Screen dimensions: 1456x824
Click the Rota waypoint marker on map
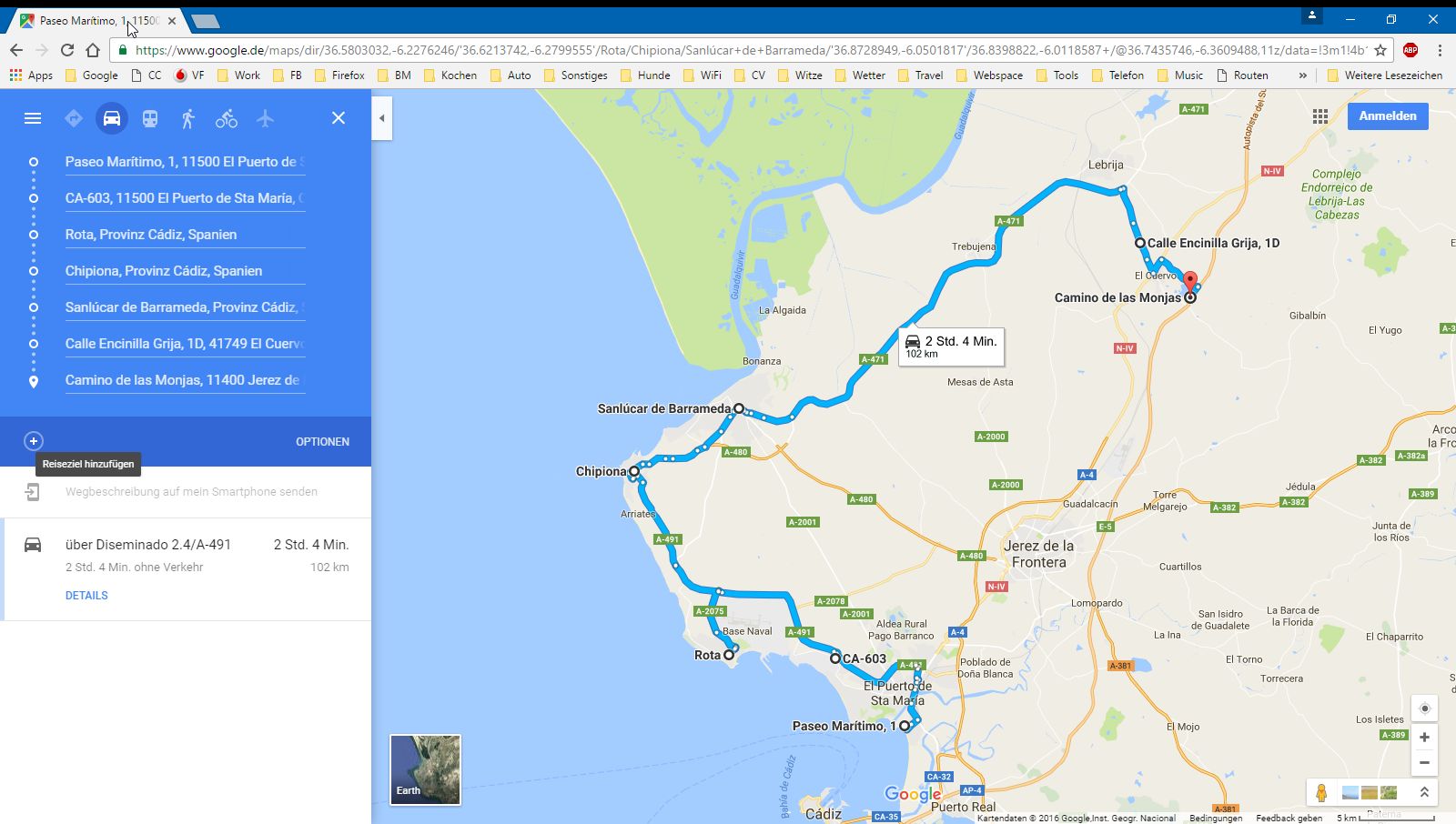coord(729,655)
